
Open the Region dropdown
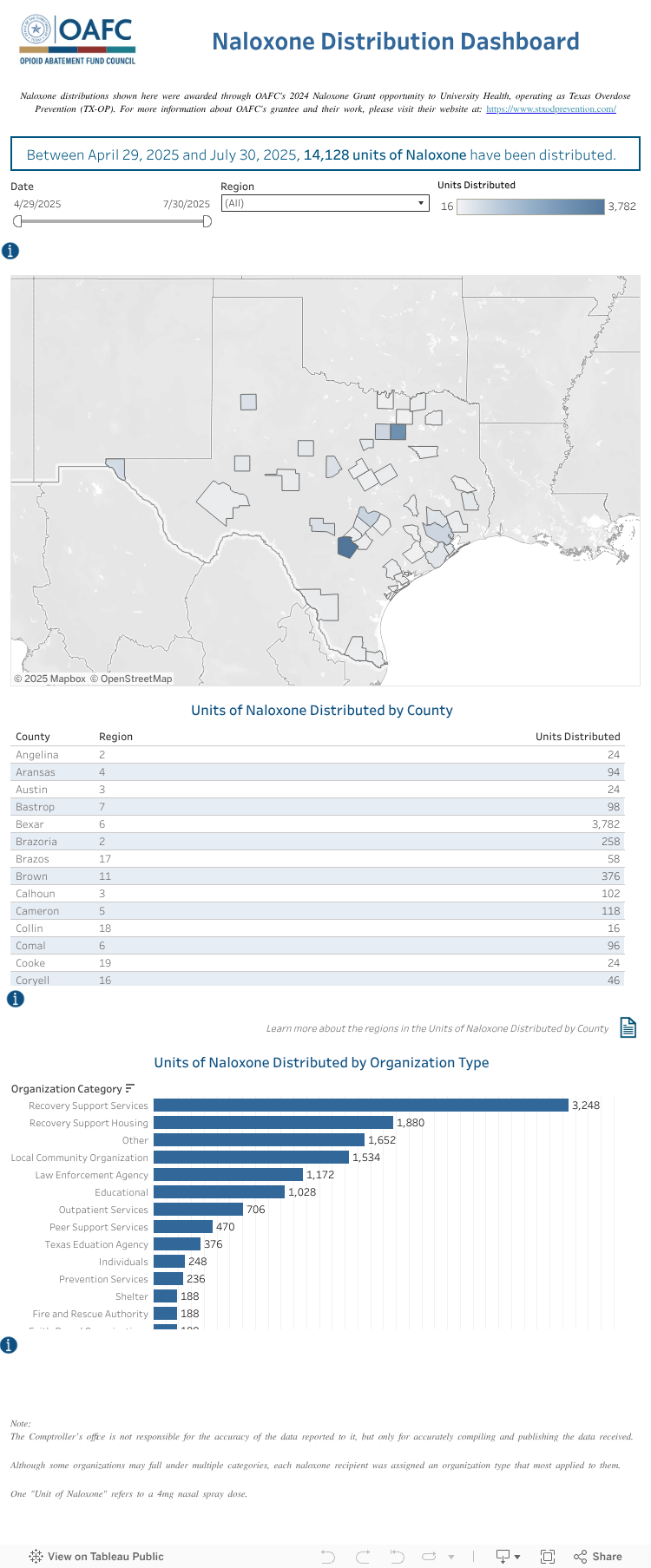pos(325,203)
